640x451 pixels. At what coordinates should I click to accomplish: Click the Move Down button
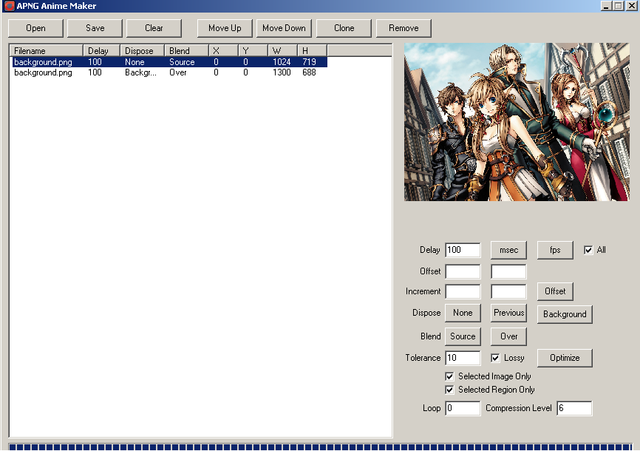[x=284, y=28]
